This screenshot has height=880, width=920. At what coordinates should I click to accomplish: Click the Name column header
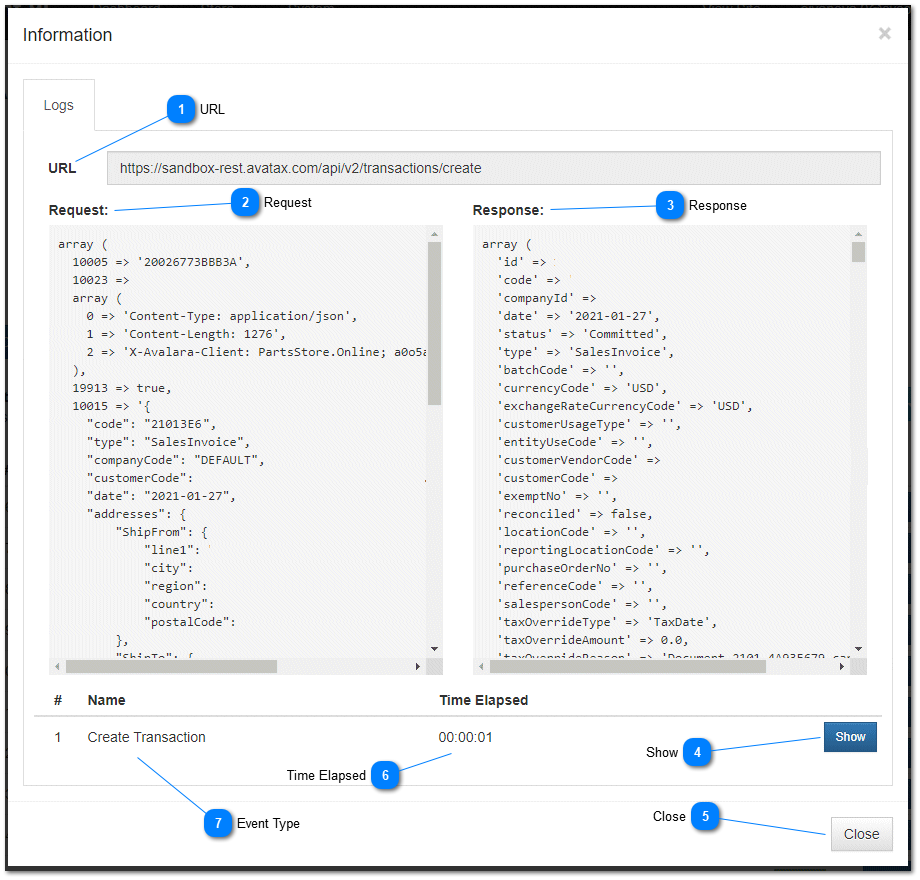[106, 700]
